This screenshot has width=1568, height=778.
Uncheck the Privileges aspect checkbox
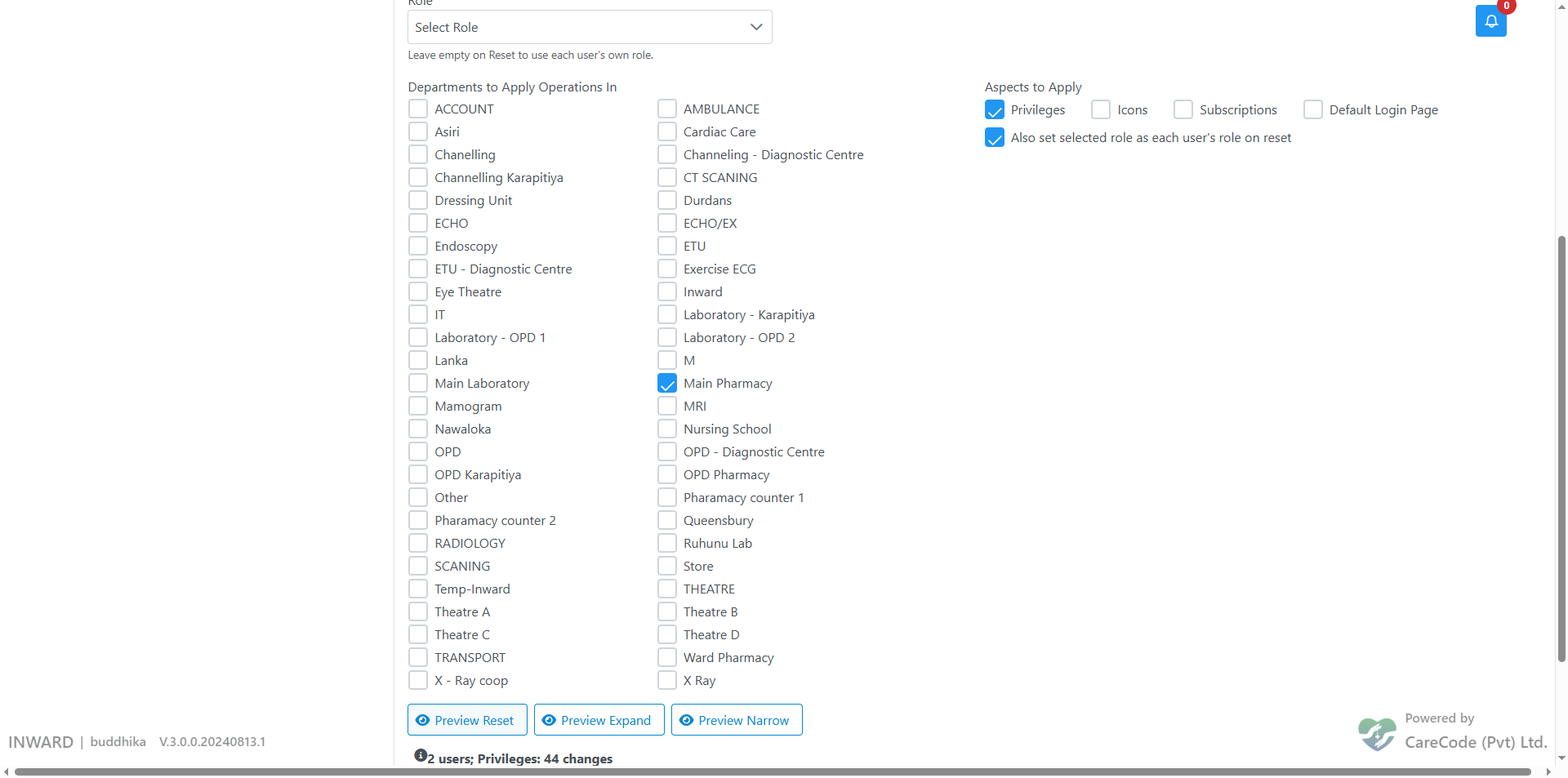[x=994, y=109]
